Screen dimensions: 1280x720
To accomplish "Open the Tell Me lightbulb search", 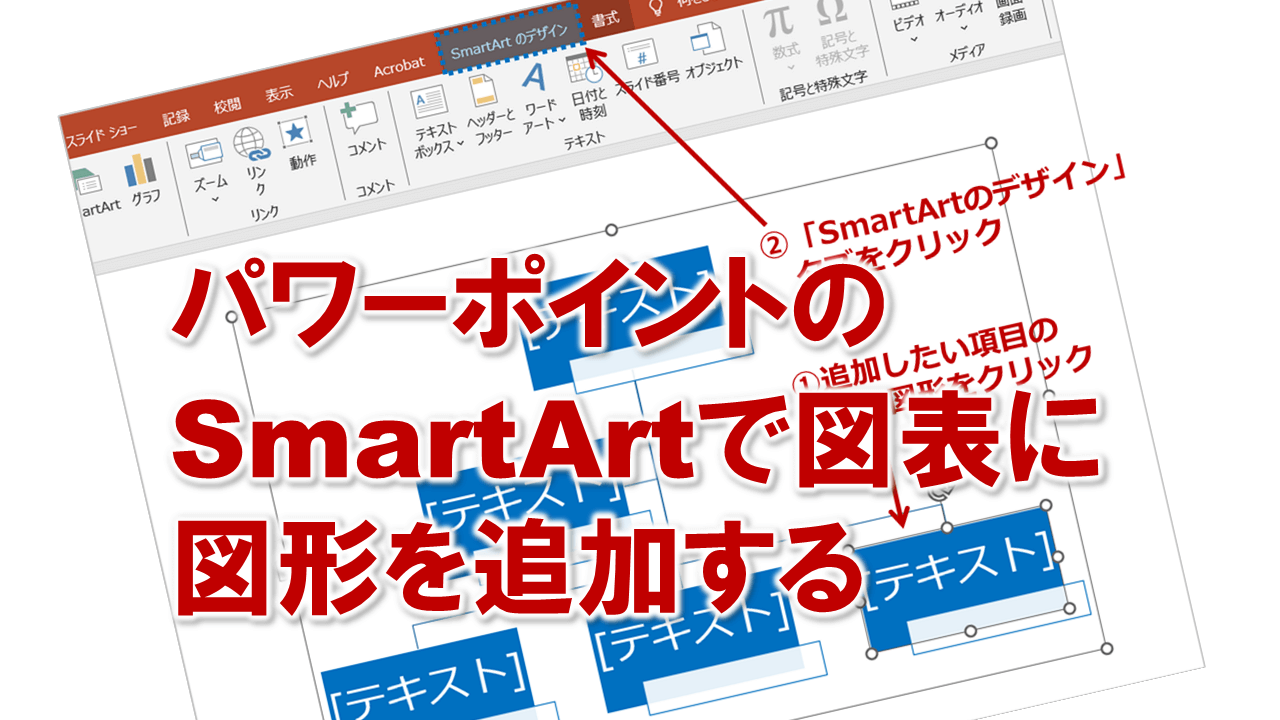I will [x=657, y=8].
